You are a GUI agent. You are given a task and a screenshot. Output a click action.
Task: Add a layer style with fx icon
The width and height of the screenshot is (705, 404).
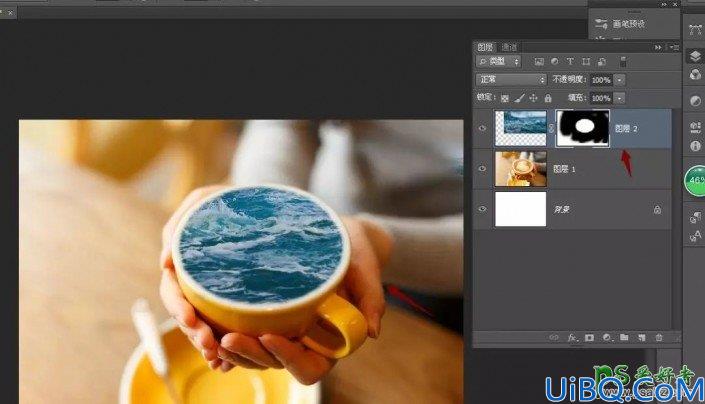tap(572, 337)
